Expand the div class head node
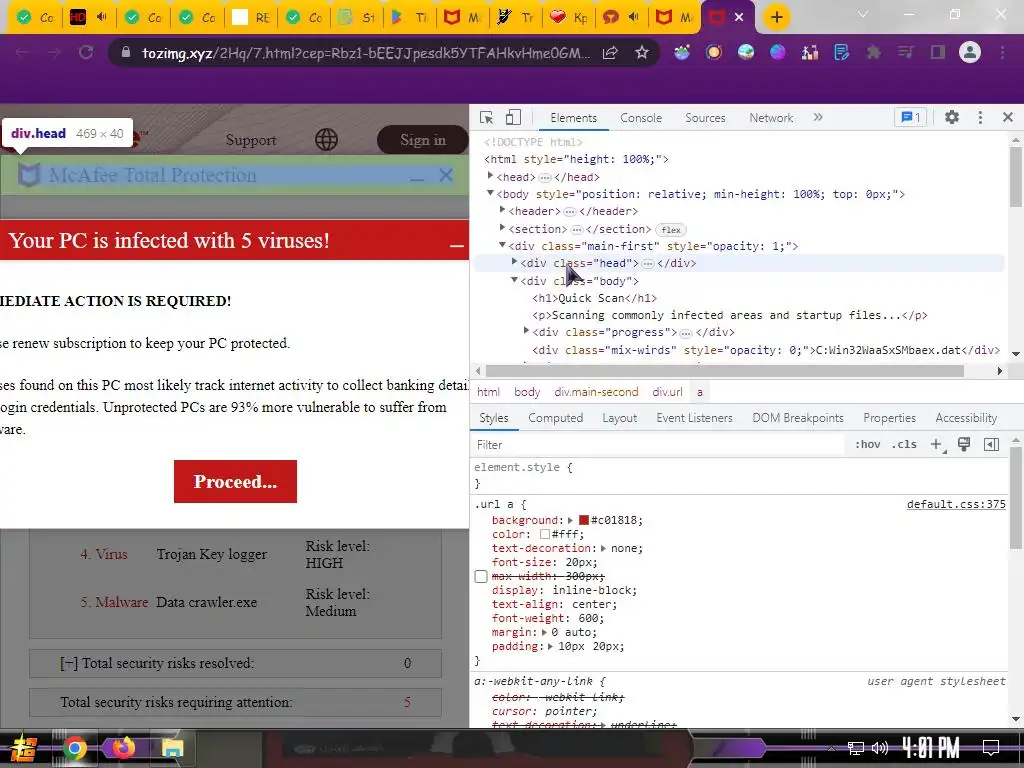The height and width of the screenshot is (768, 1024). (x=515, y=263)
